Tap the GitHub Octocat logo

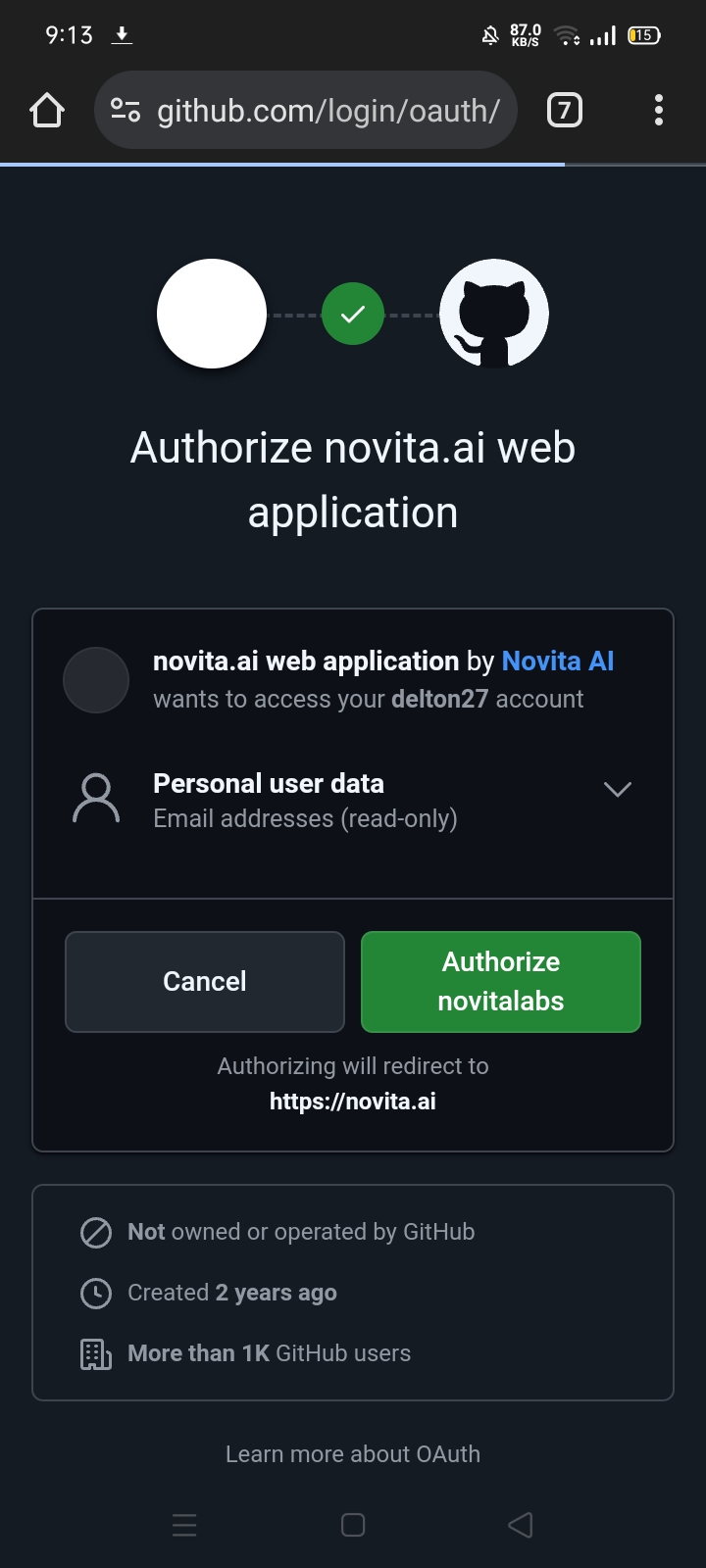click(493, 314)
